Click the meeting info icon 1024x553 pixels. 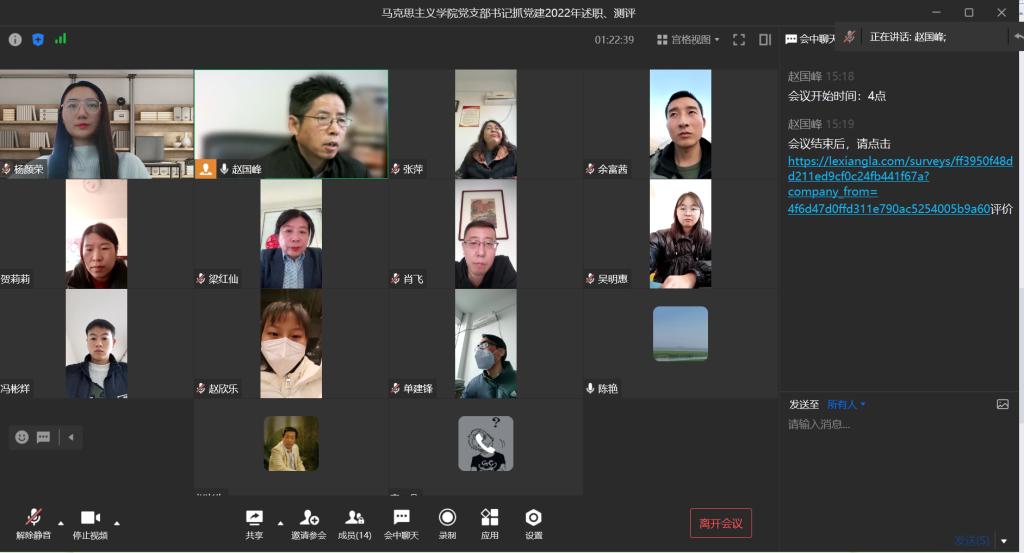coord(15,40)
